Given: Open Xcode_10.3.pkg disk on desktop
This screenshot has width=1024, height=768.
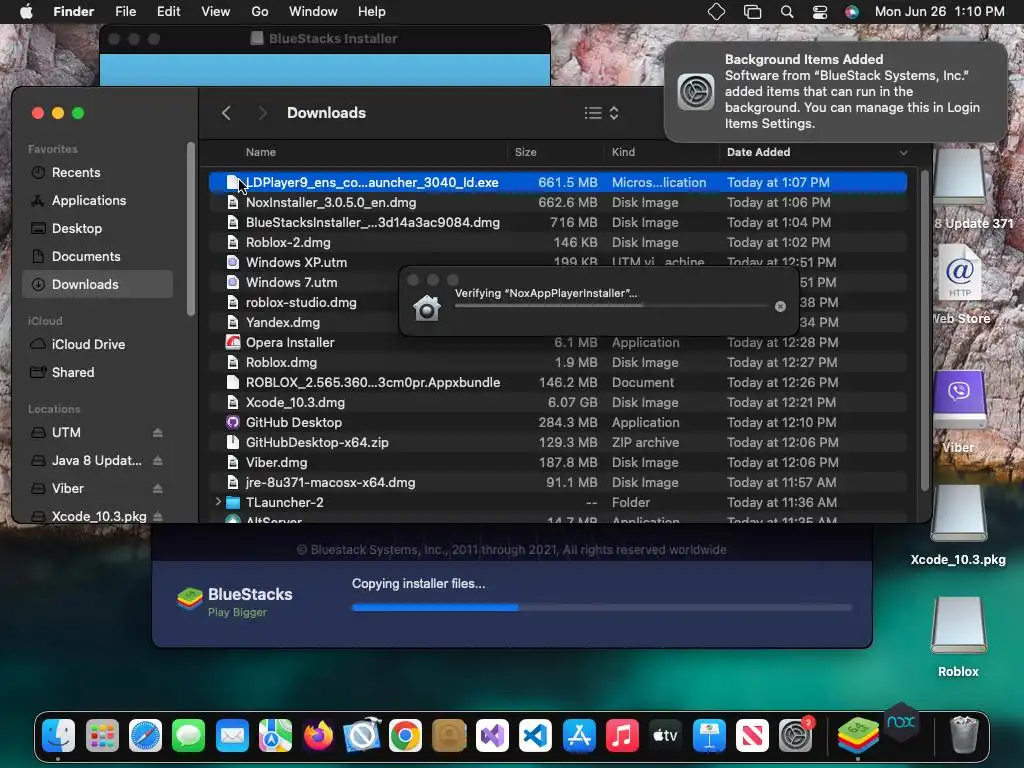Looking at the screenshot, I should coord(958,524).
